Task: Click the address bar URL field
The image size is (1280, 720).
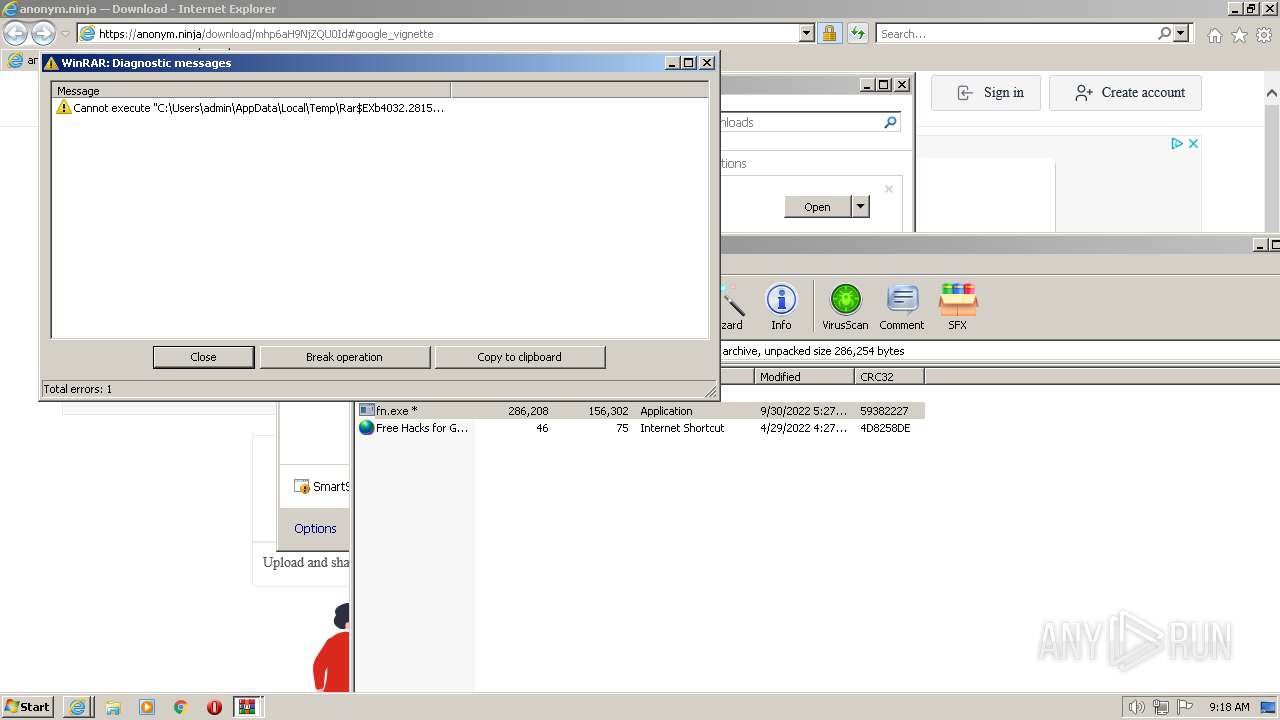Action: 447,34
